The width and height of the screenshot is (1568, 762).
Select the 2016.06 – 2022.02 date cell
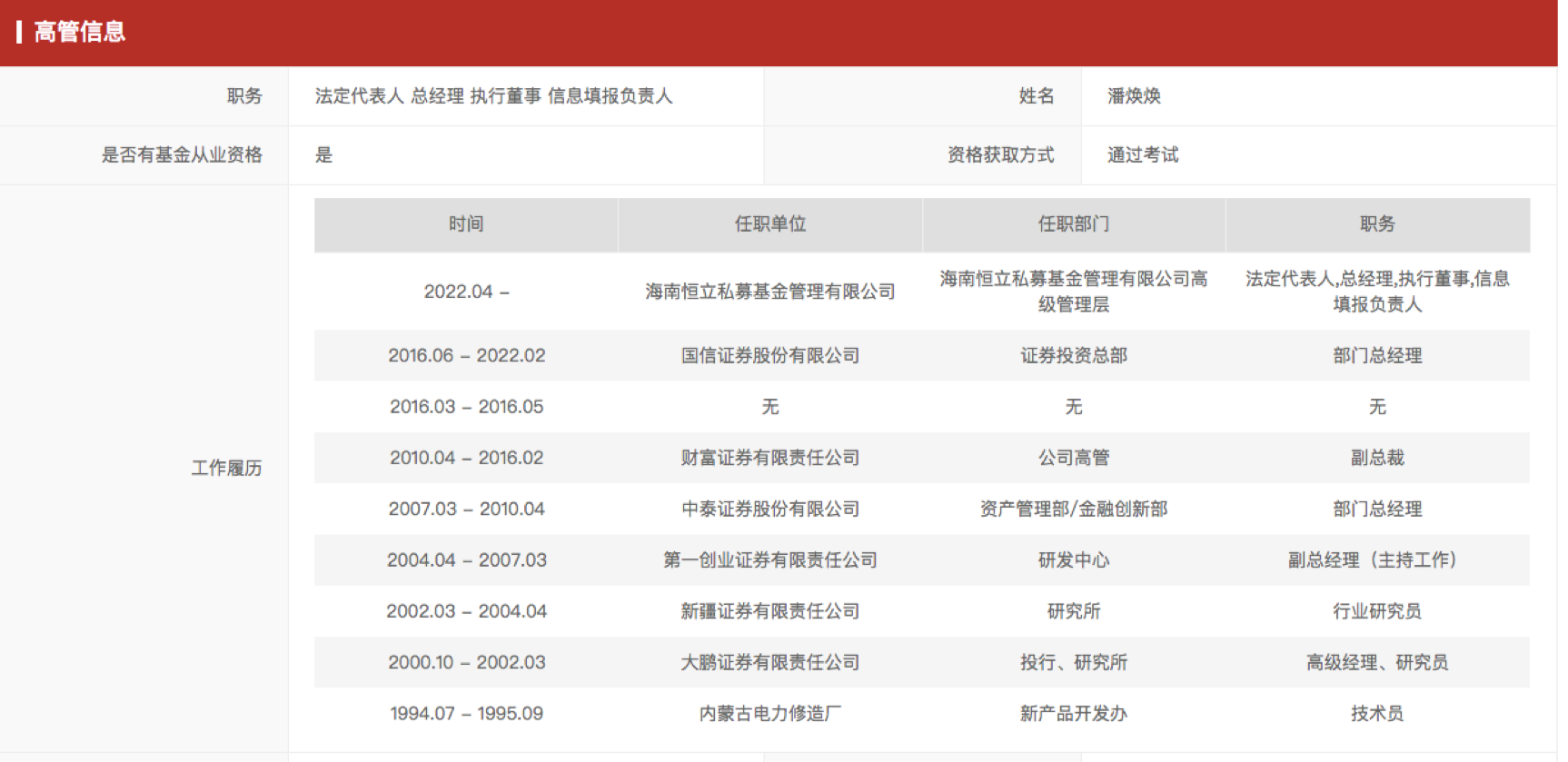466,355
